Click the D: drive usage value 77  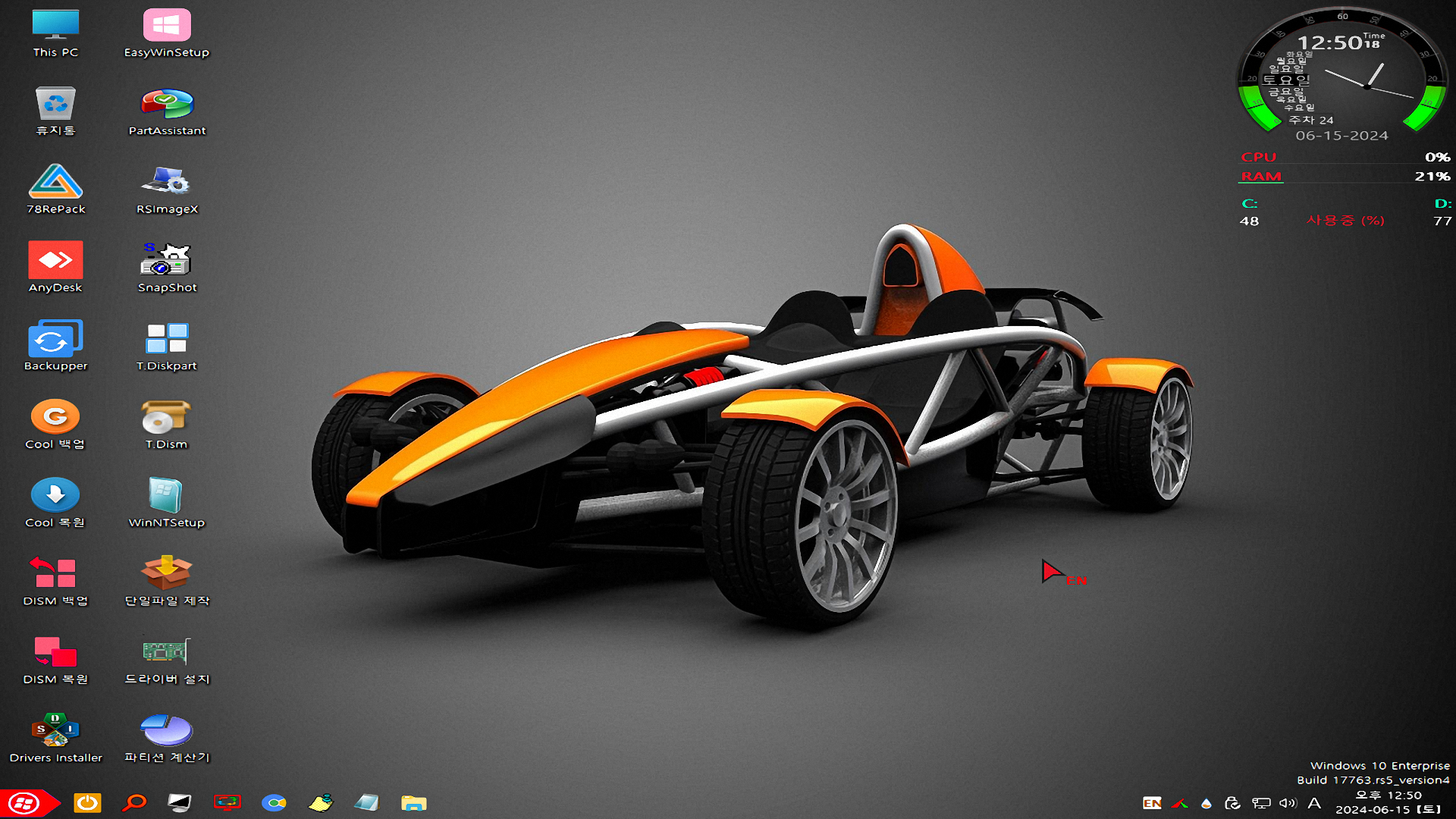[x=1442, y=221]
